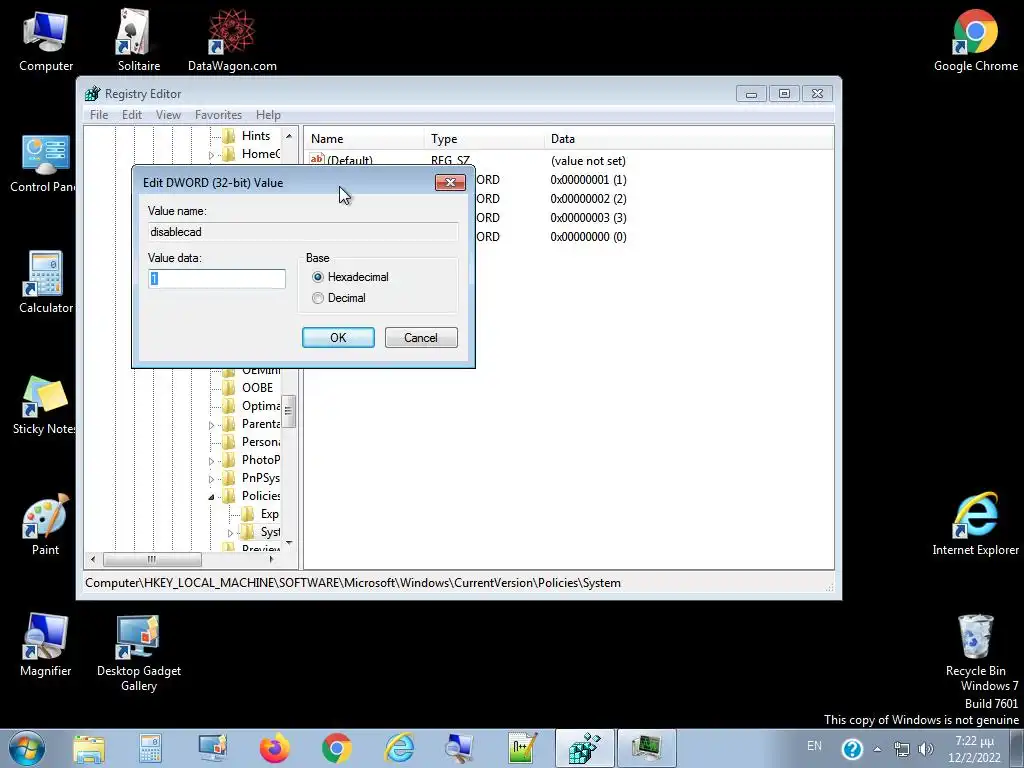The height and width of the screenshot is (768, 1024).
Task: Switch to Registry Editor taskbar button
Action: (x=584, y=748)
